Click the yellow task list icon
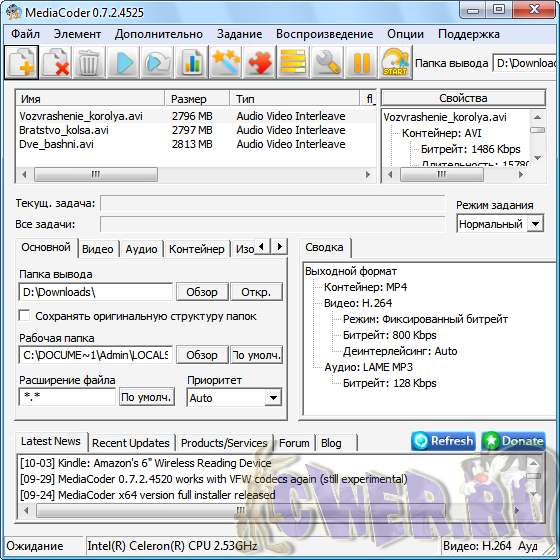560x560 pixels. (293, 62)
